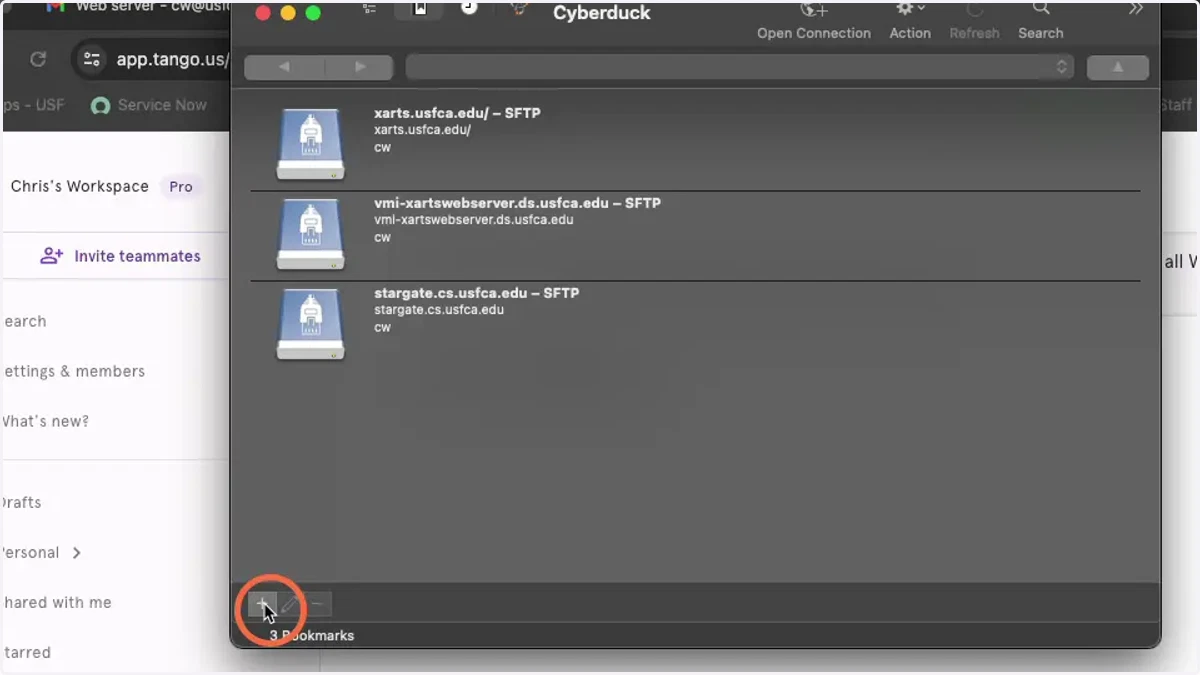Viewport: 1200px width, 675px height.
Task: Click the Pro badge in Tango
Action: 181,186
